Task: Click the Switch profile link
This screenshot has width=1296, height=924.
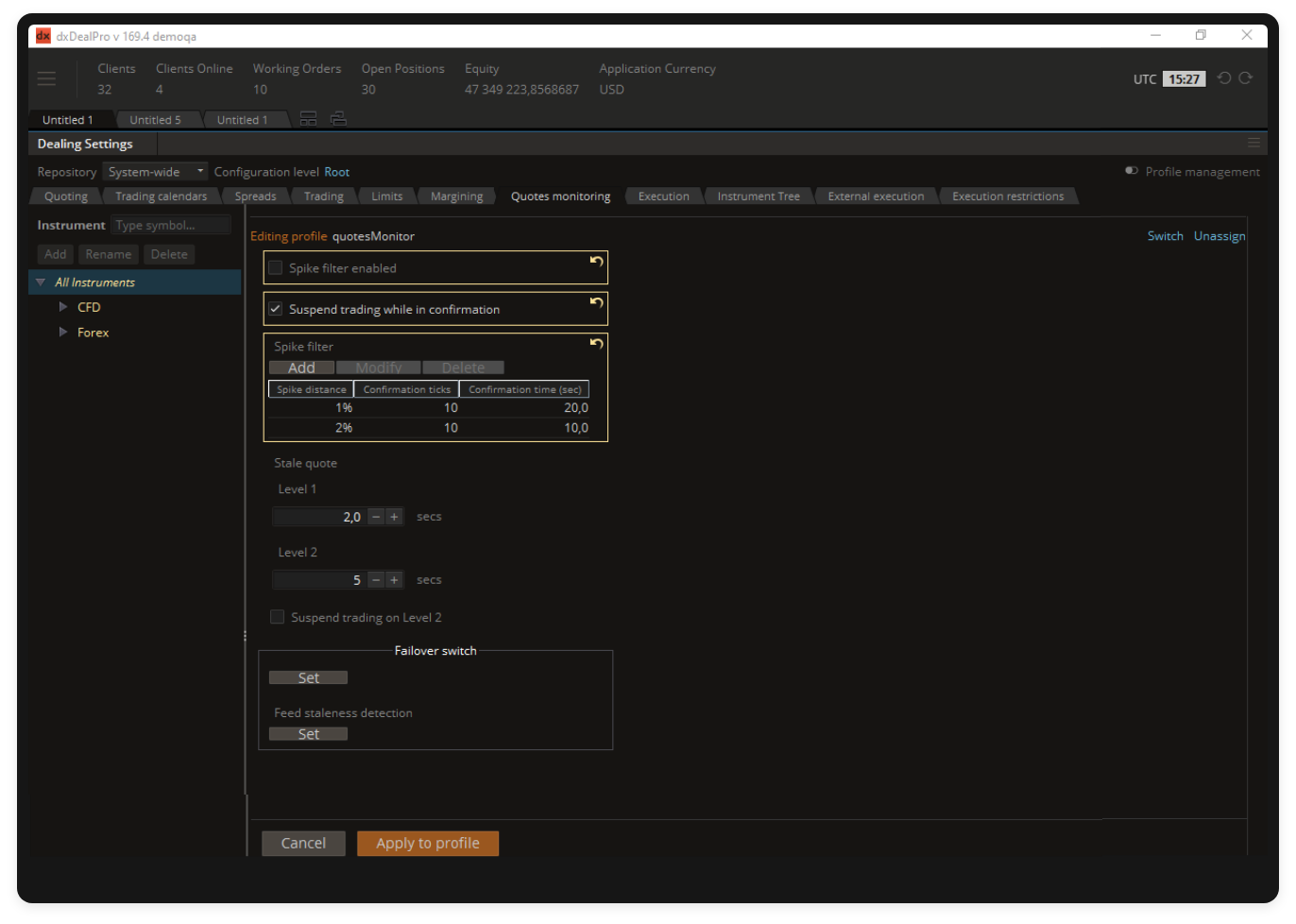Action: tap(1166, 236)
